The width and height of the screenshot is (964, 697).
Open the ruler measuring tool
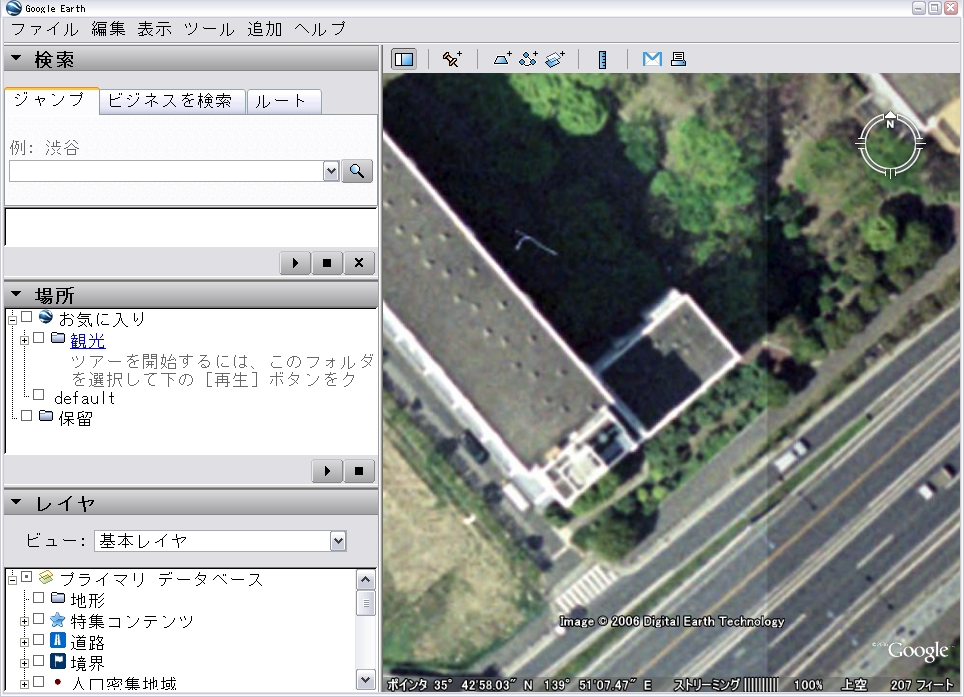[602, 59]
